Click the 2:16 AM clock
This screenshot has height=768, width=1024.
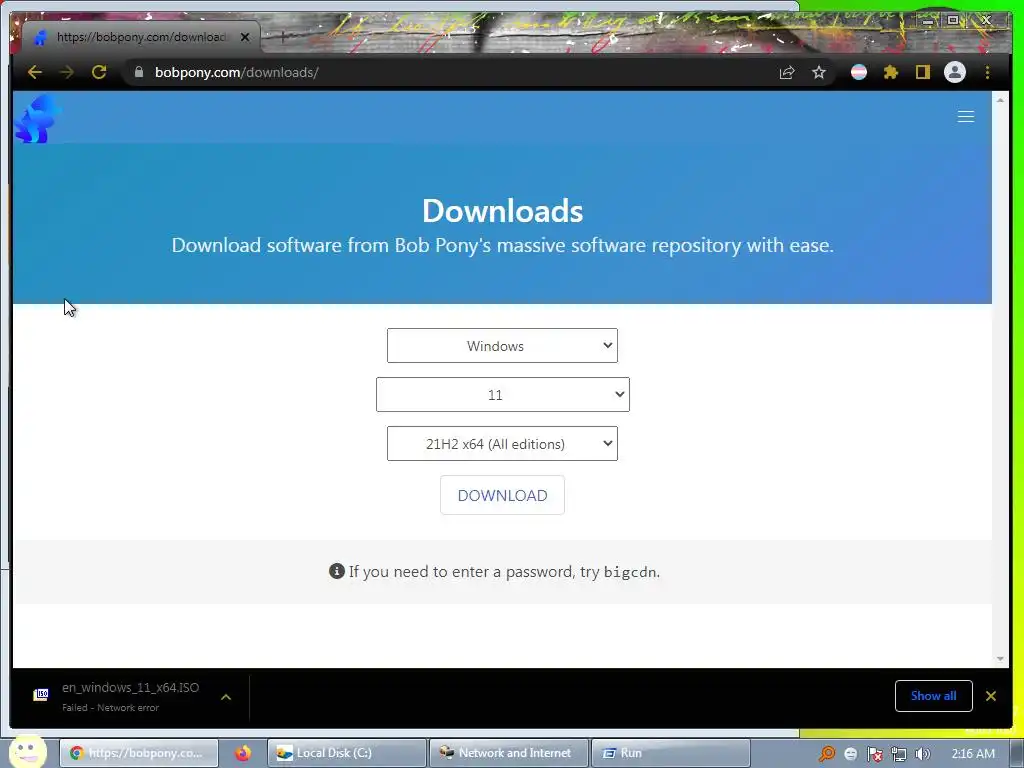point(973,754)
